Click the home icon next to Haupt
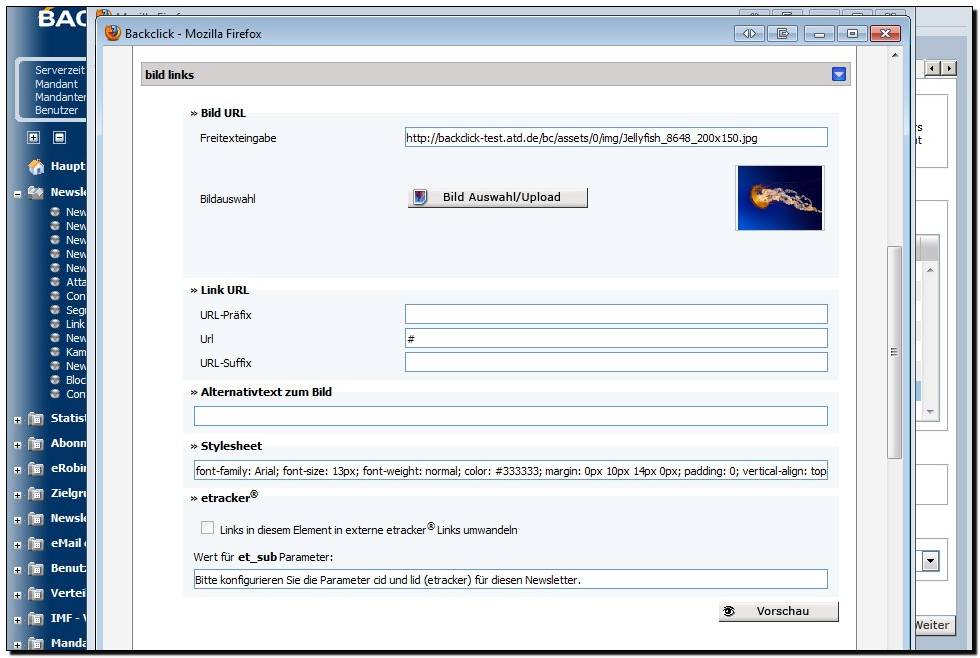 pos(36,167)
